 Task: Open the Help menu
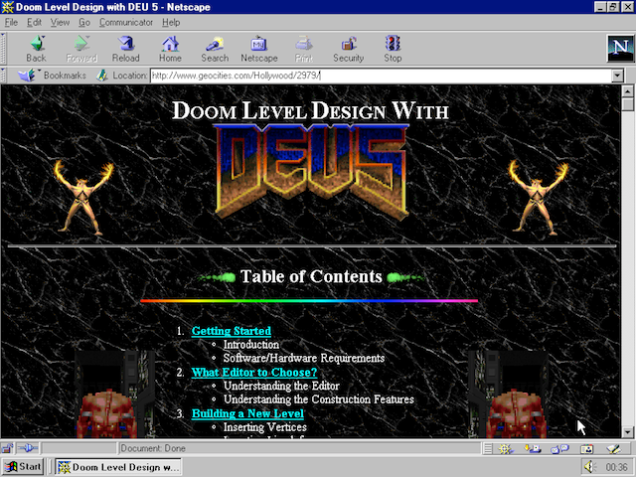[171, 22]
